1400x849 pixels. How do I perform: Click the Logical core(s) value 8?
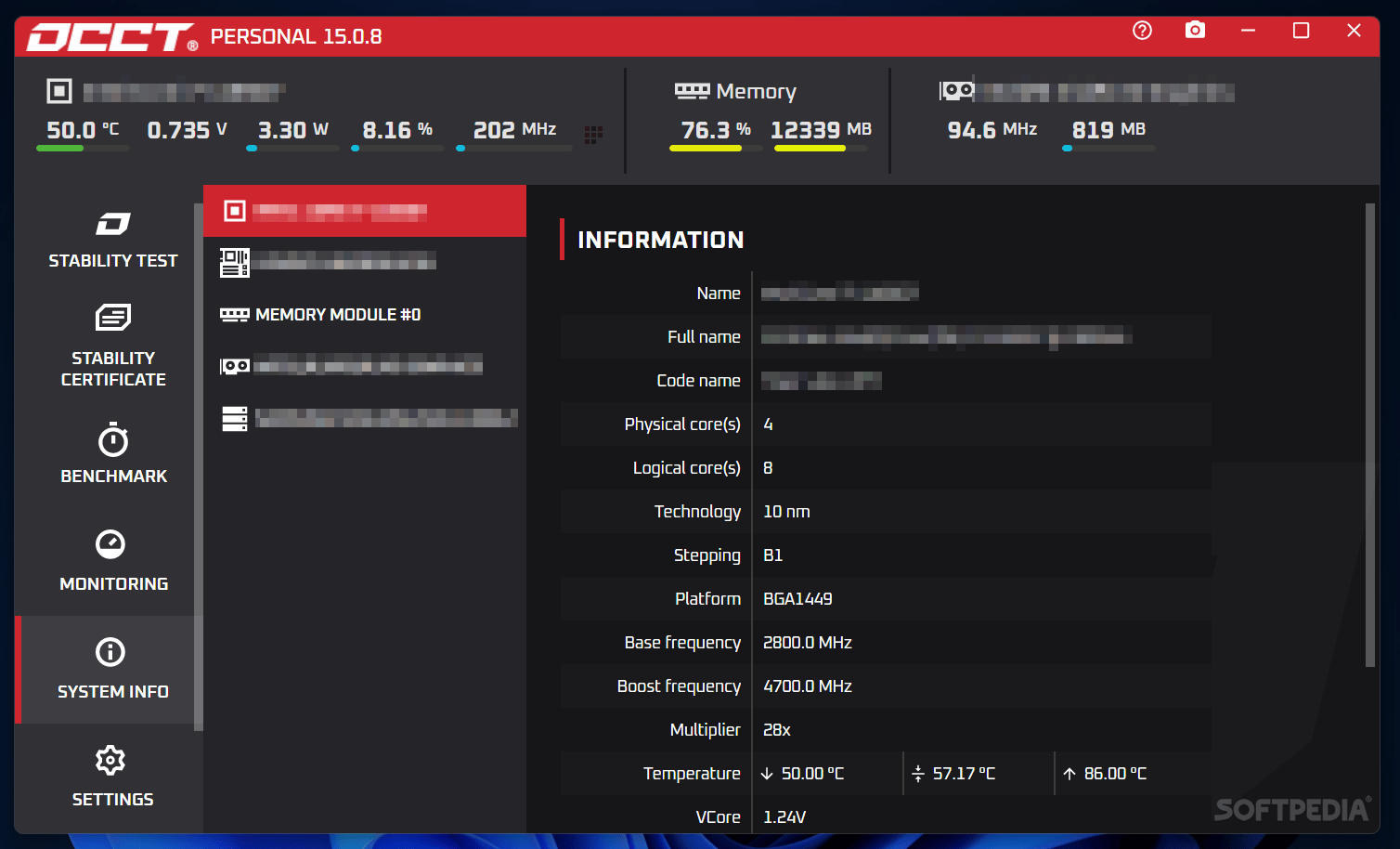[768, 468]
